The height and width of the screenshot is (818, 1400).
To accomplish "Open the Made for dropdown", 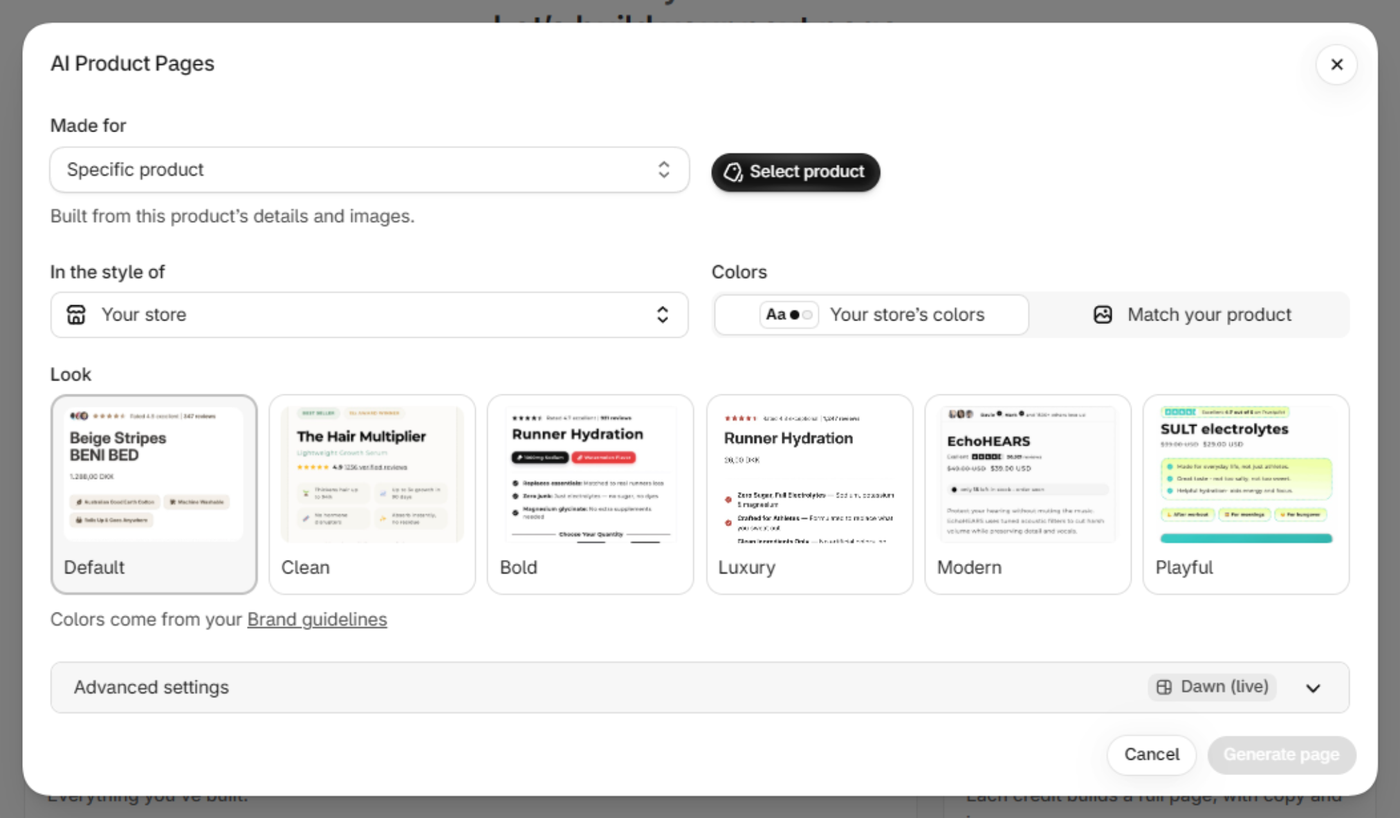I will (x=370, y=170).
